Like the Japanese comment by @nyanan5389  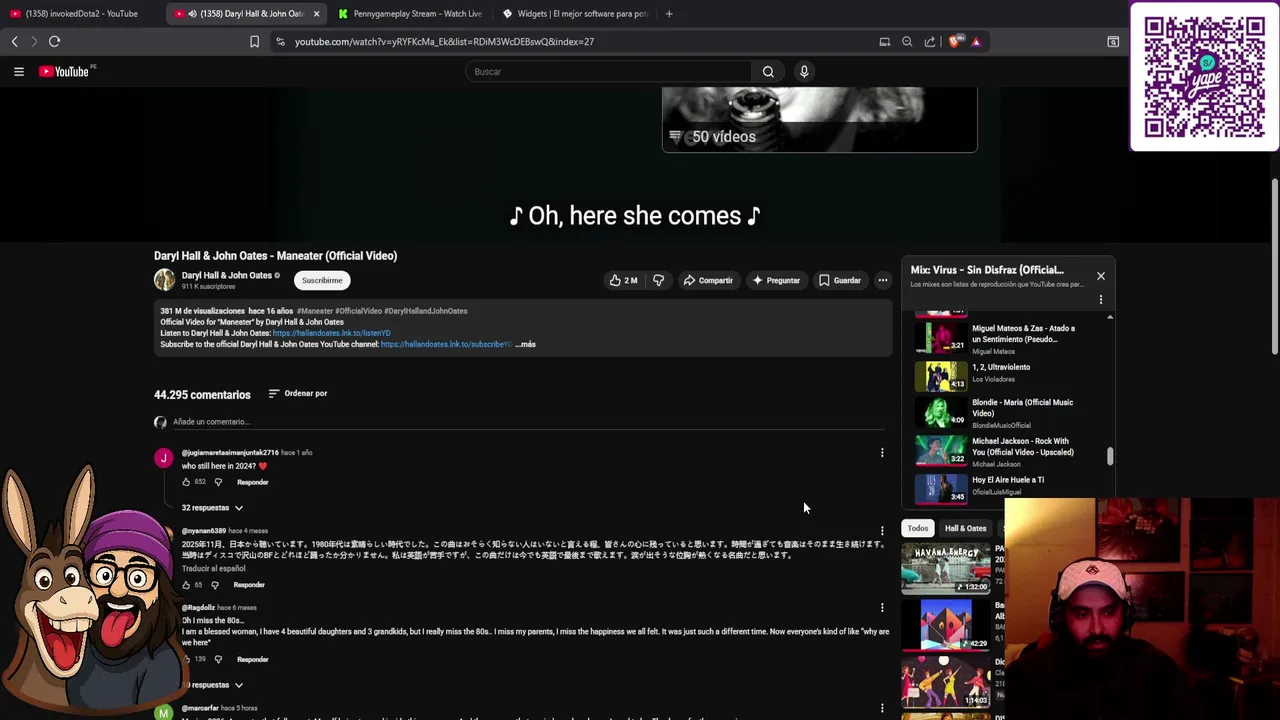(x=186, y=585)
